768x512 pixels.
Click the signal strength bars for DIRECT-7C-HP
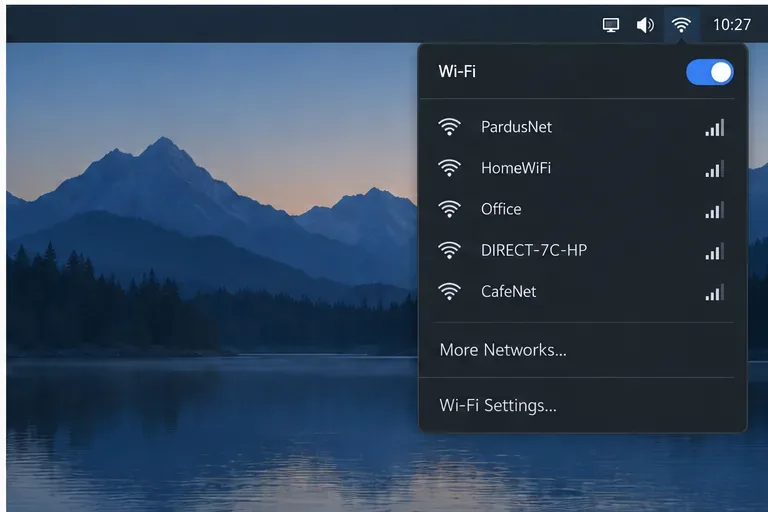[715, 251]
